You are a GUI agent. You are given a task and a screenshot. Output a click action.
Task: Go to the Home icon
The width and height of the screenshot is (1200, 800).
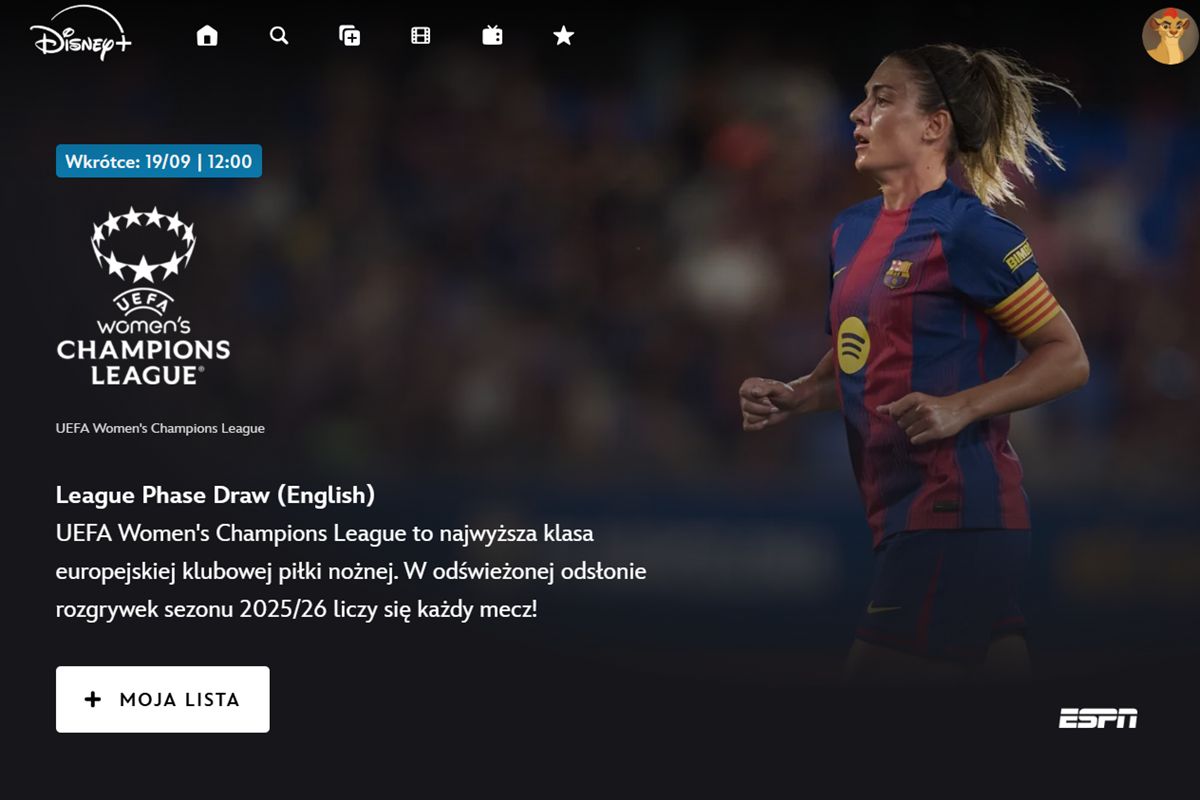(207, 36)
